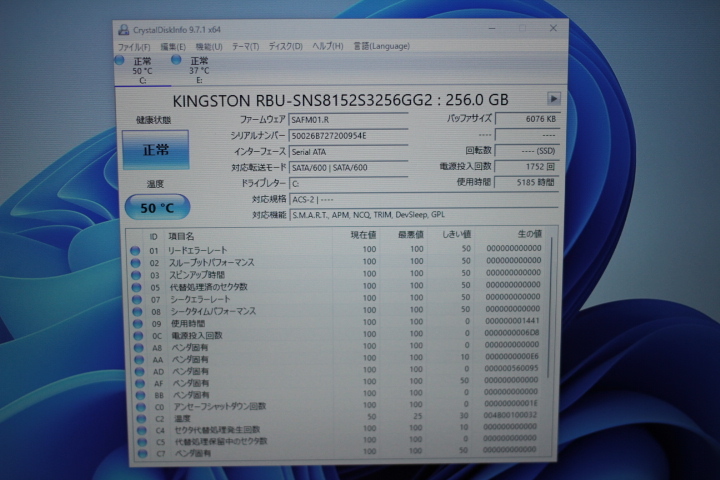Click the status circle for row 05
This screenshot has height=480, width=720.
[136, 288]
